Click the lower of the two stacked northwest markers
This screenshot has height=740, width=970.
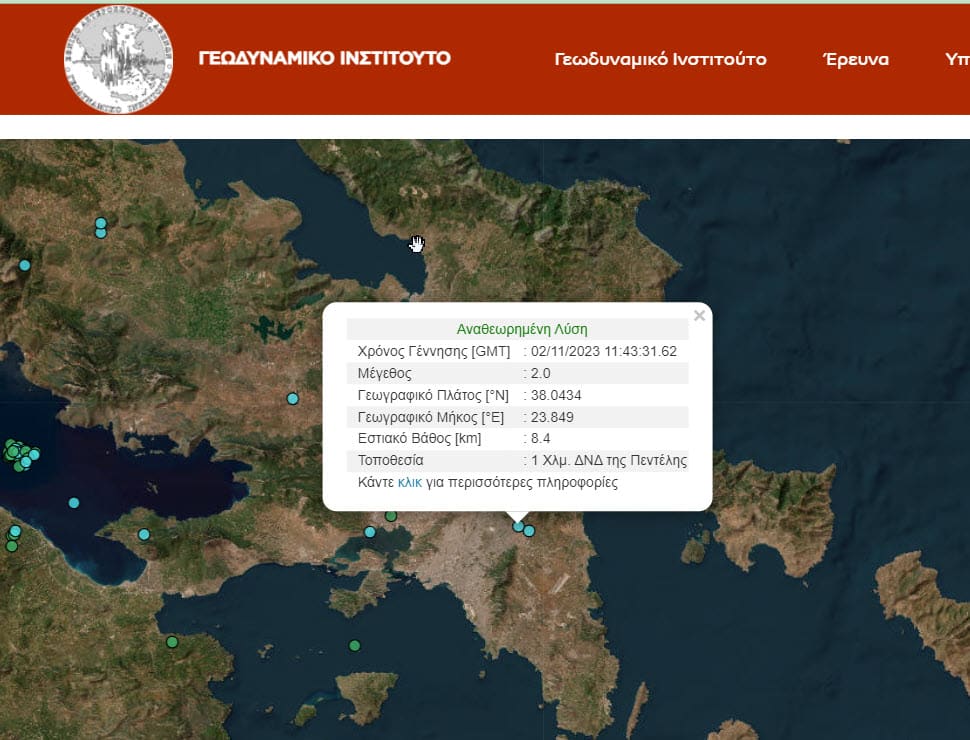(101, 233)
